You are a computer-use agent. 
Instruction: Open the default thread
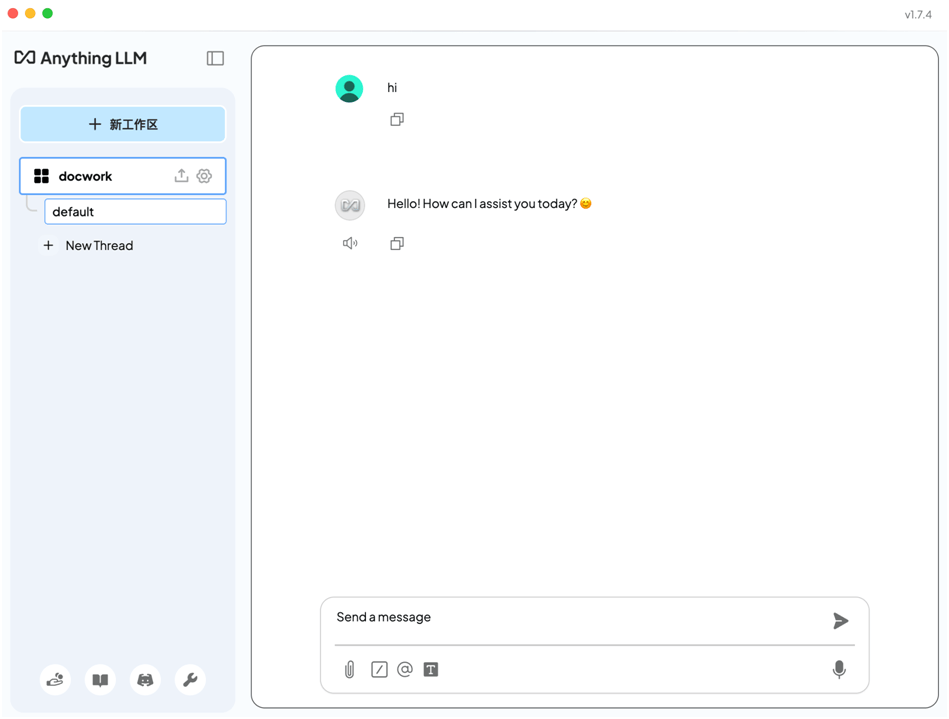point(136,212)
